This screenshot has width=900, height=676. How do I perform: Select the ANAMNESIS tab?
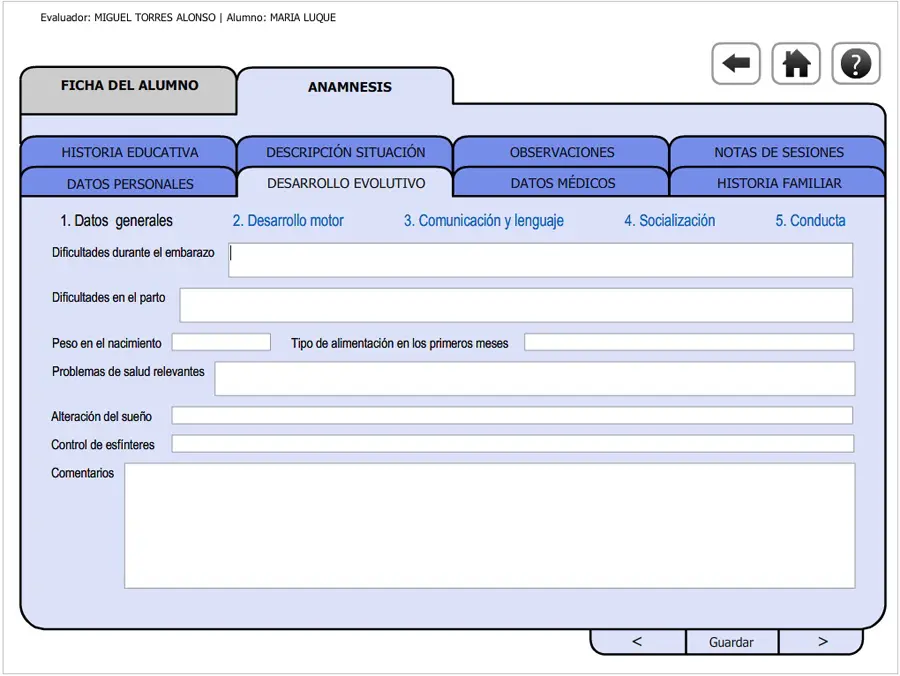[346, 87]
